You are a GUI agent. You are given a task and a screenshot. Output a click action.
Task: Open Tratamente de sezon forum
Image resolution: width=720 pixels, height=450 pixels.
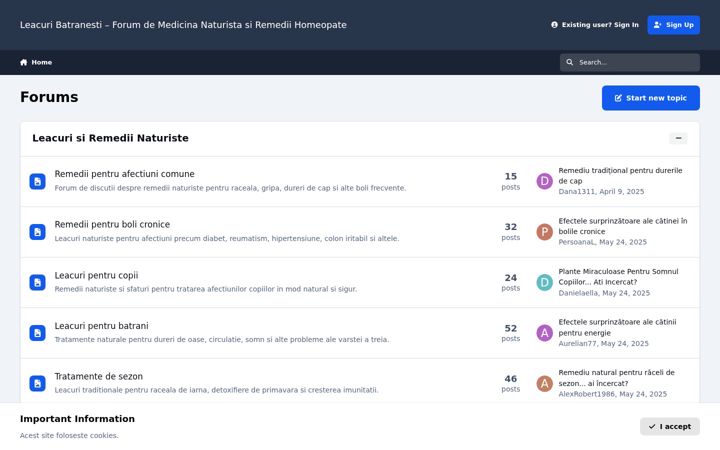[99, 377]
